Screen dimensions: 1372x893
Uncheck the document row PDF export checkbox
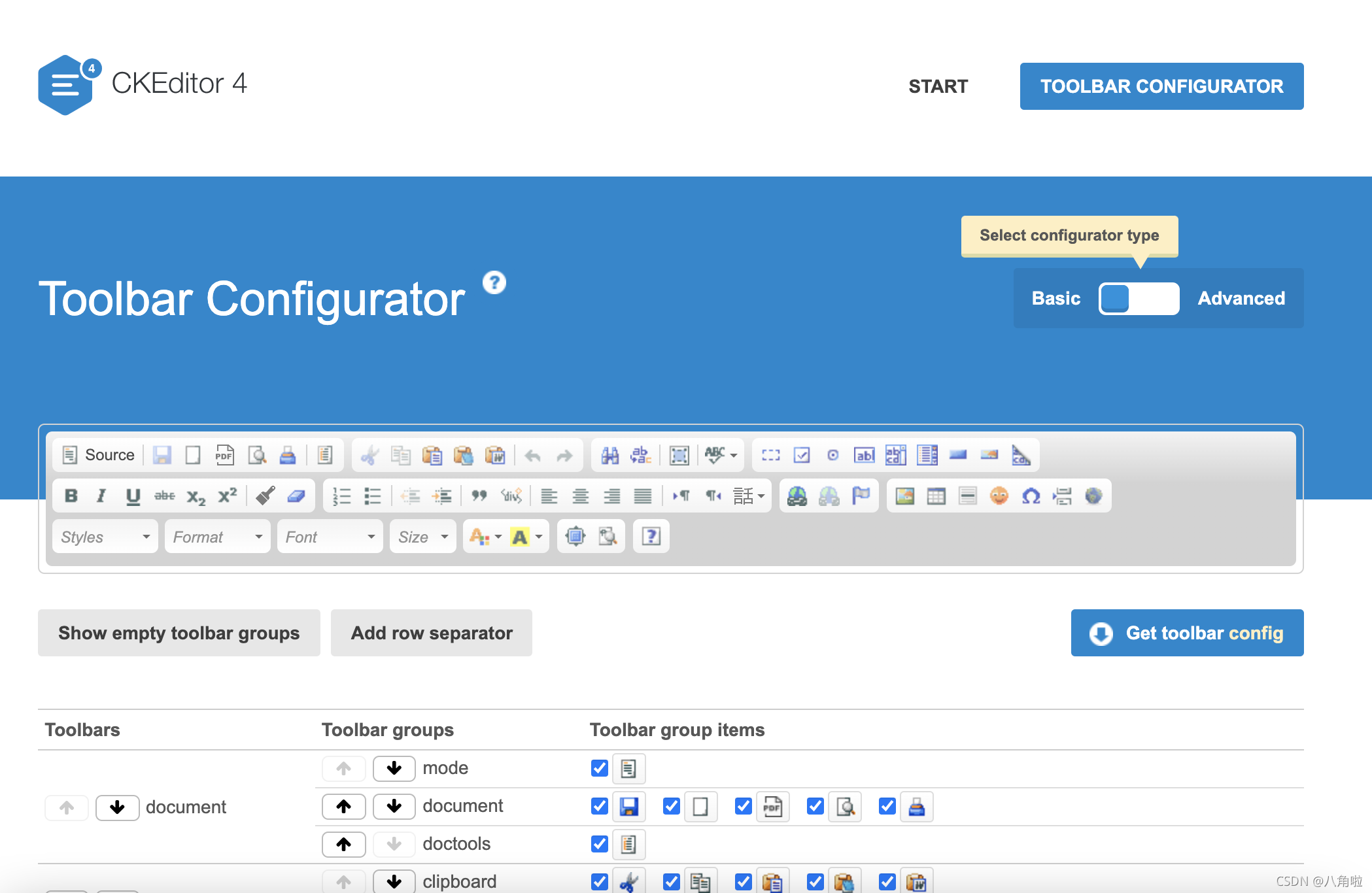click(743, 806)
